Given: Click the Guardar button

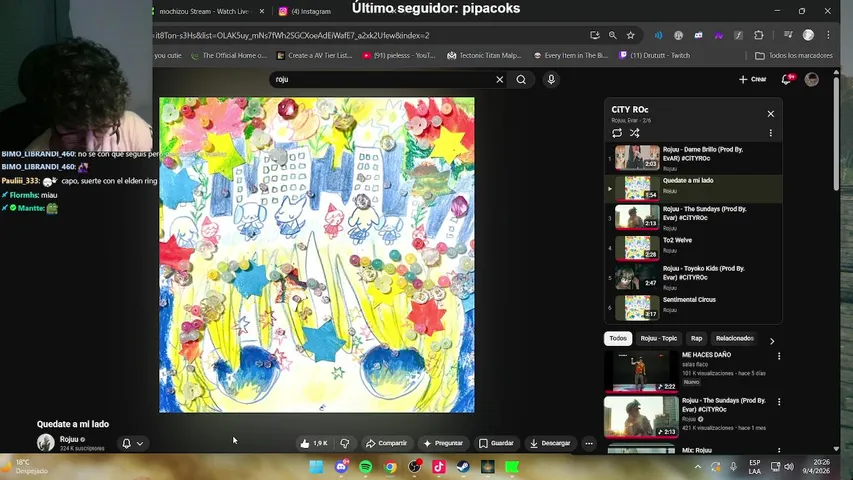Looking at the screenshot, I should point(496,444).
